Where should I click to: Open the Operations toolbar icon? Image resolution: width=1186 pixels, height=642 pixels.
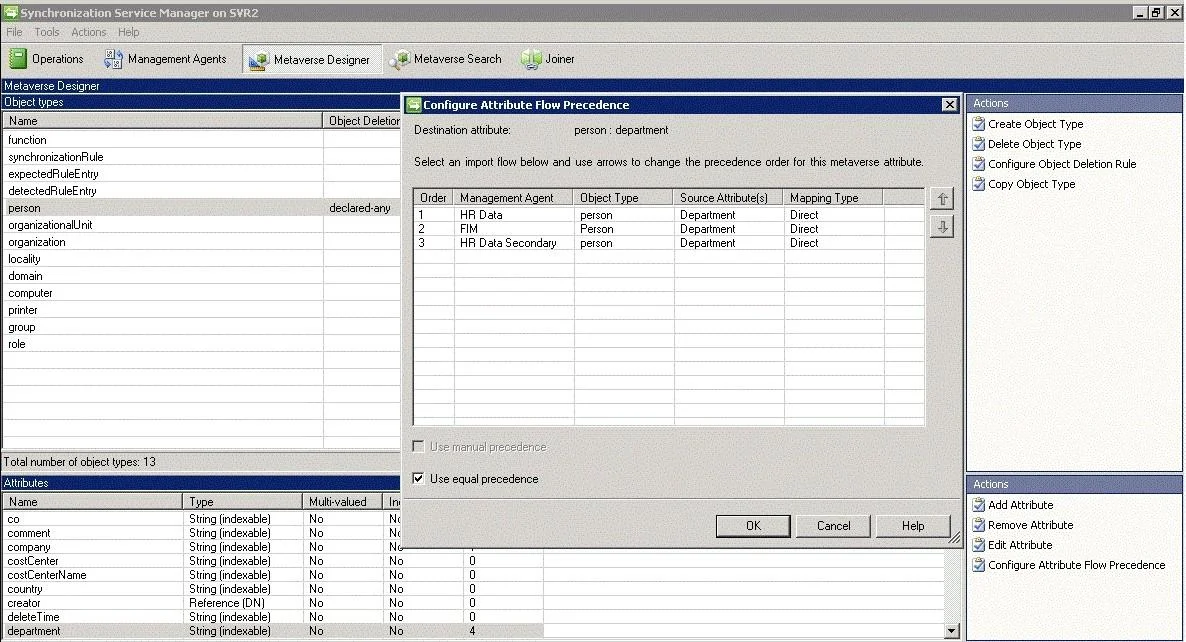17,59
